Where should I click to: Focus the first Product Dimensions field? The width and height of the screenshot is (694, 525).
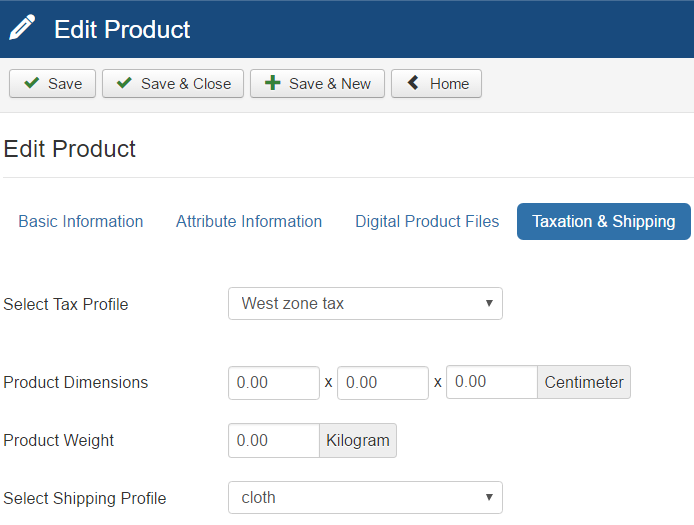[x=274, y=383]
